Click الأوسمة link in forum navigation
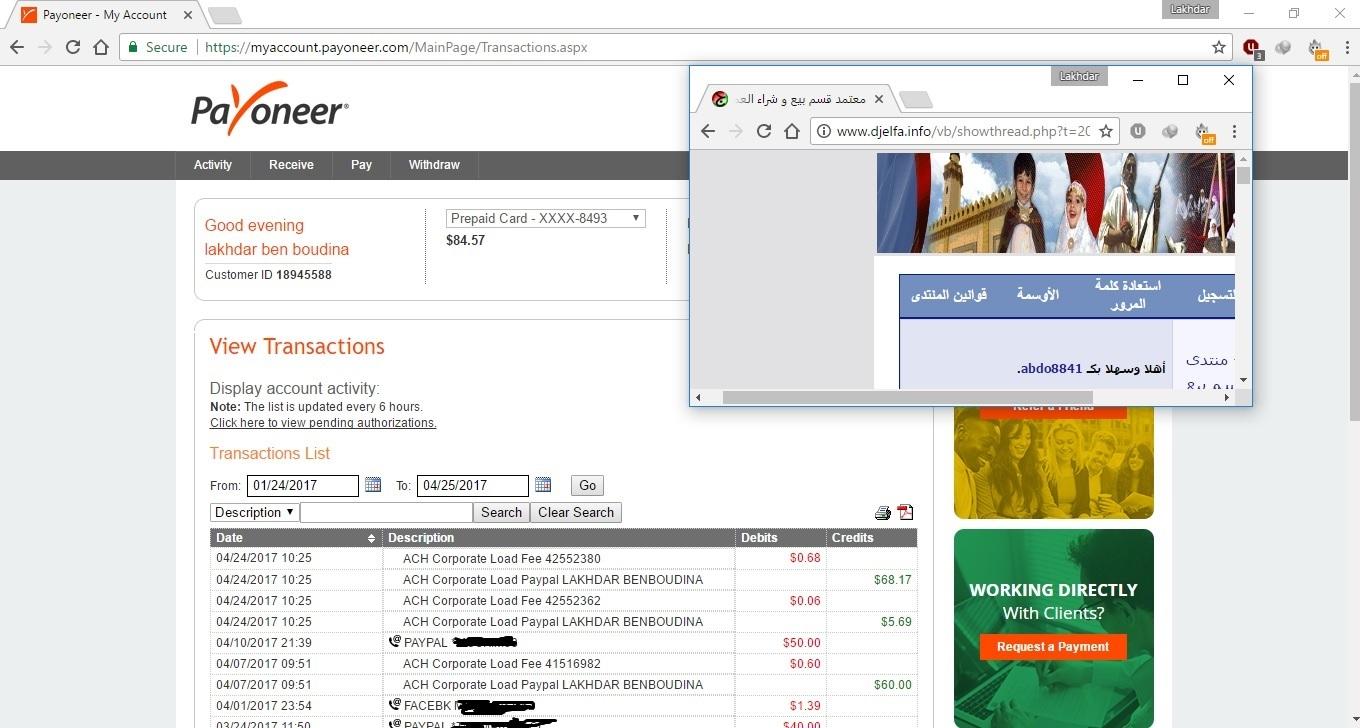Viewport: 1360px width, 728px height. click(x=1038, y=295)
